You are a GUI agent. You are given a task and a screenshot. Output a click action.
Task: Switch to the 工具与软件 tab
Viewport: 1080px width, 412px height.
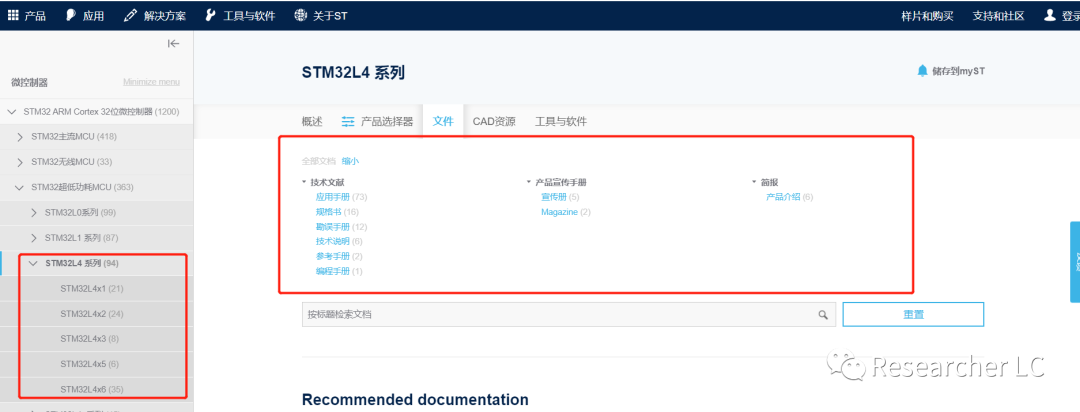[561, 121]
